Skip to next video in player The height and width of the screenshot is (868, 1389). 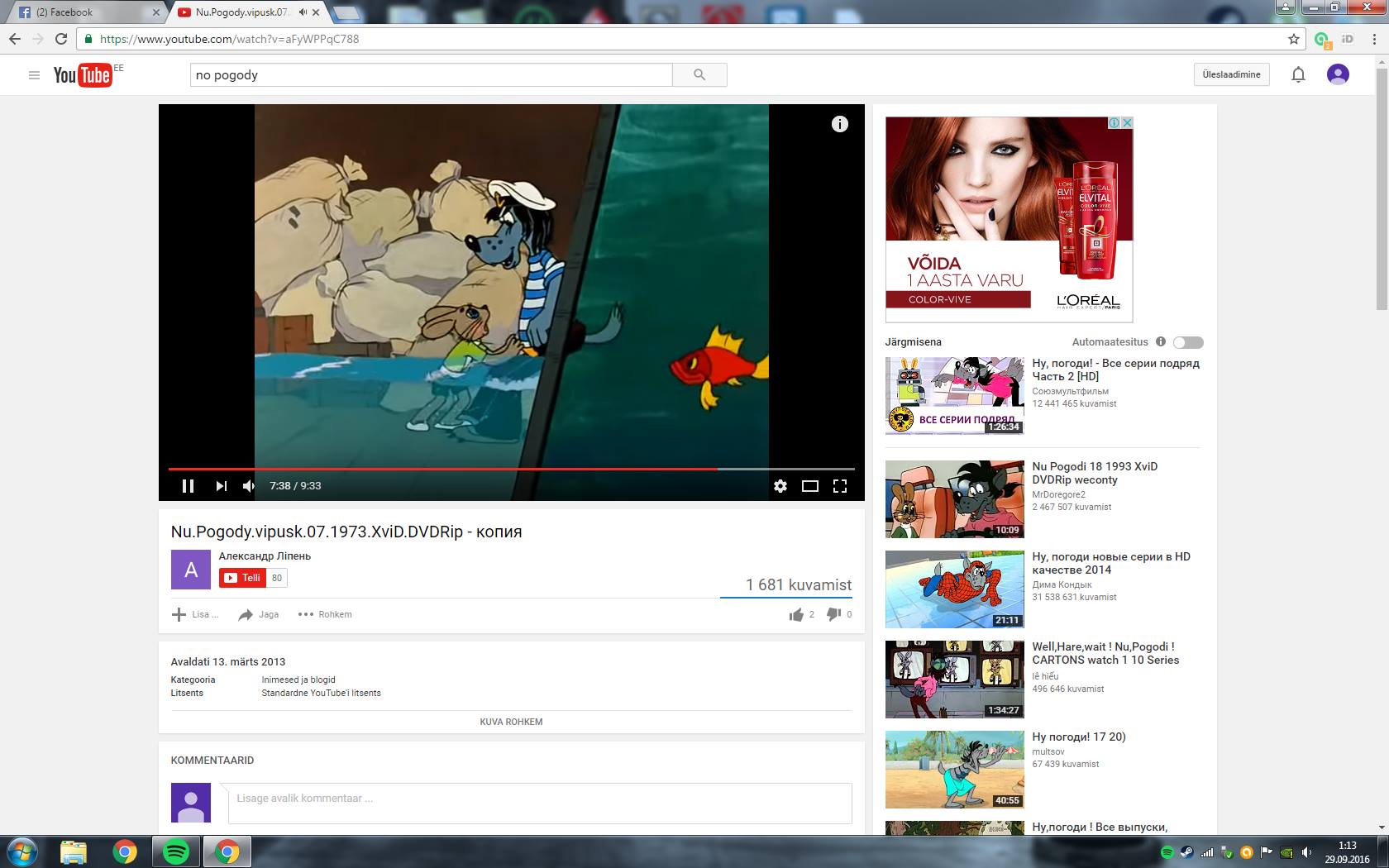coord(221,486)
